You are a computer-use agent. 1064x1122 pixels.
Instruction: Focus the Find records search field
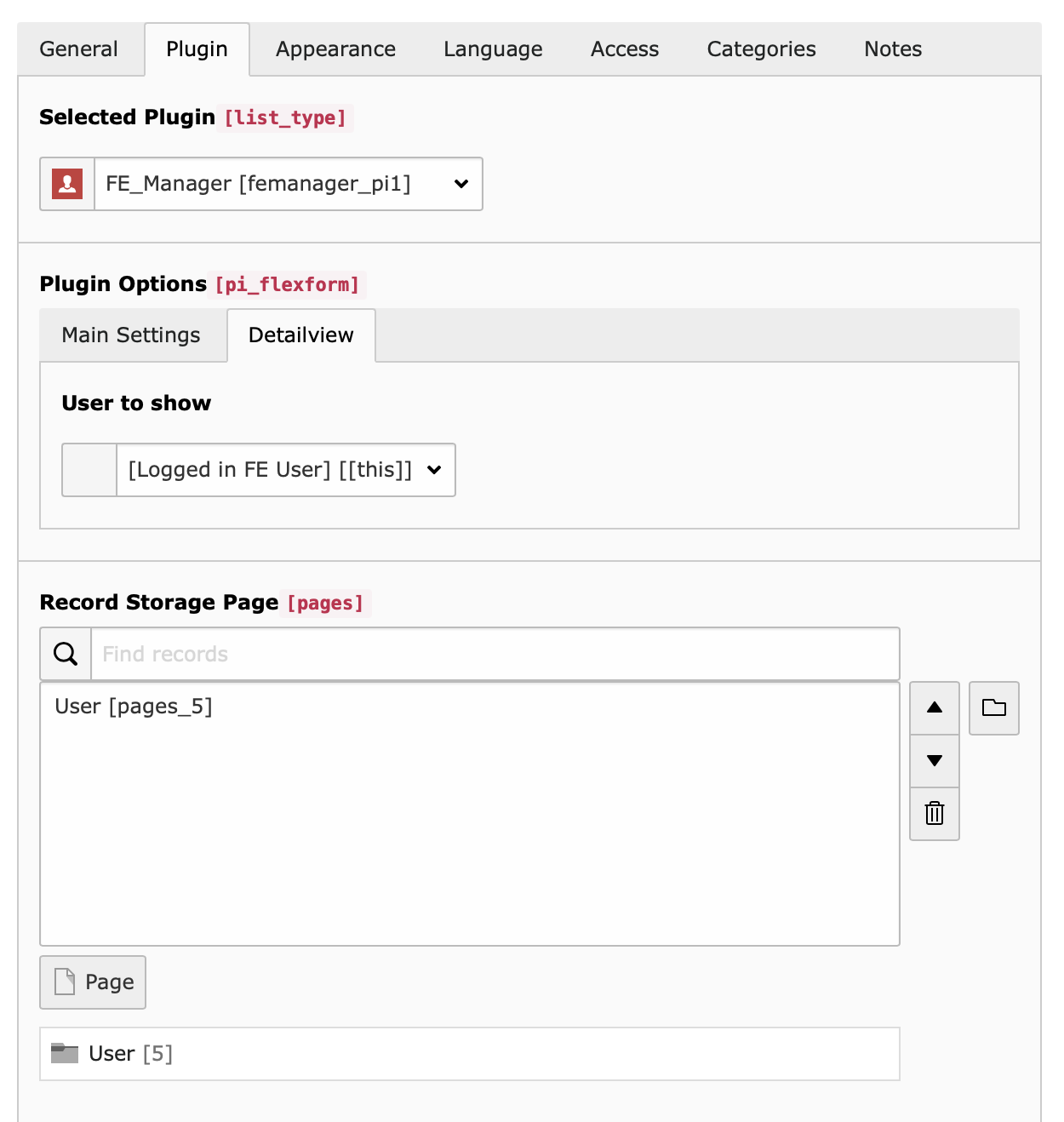click(494, 654)
